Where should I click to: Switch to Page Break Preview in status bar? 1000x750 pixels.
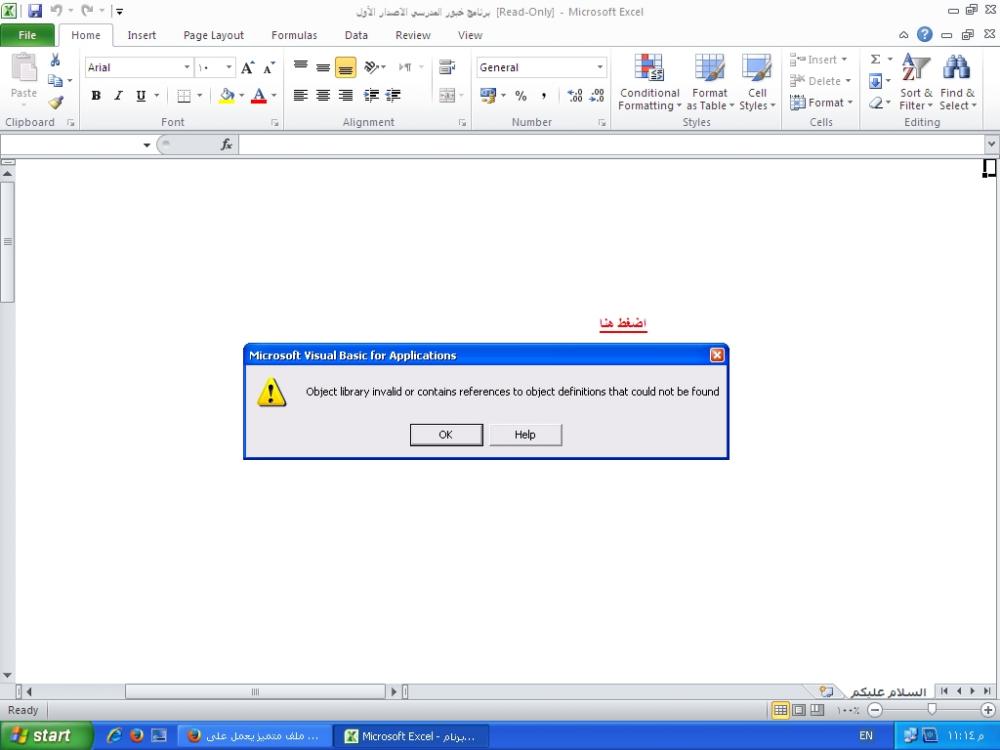(817, 710)
